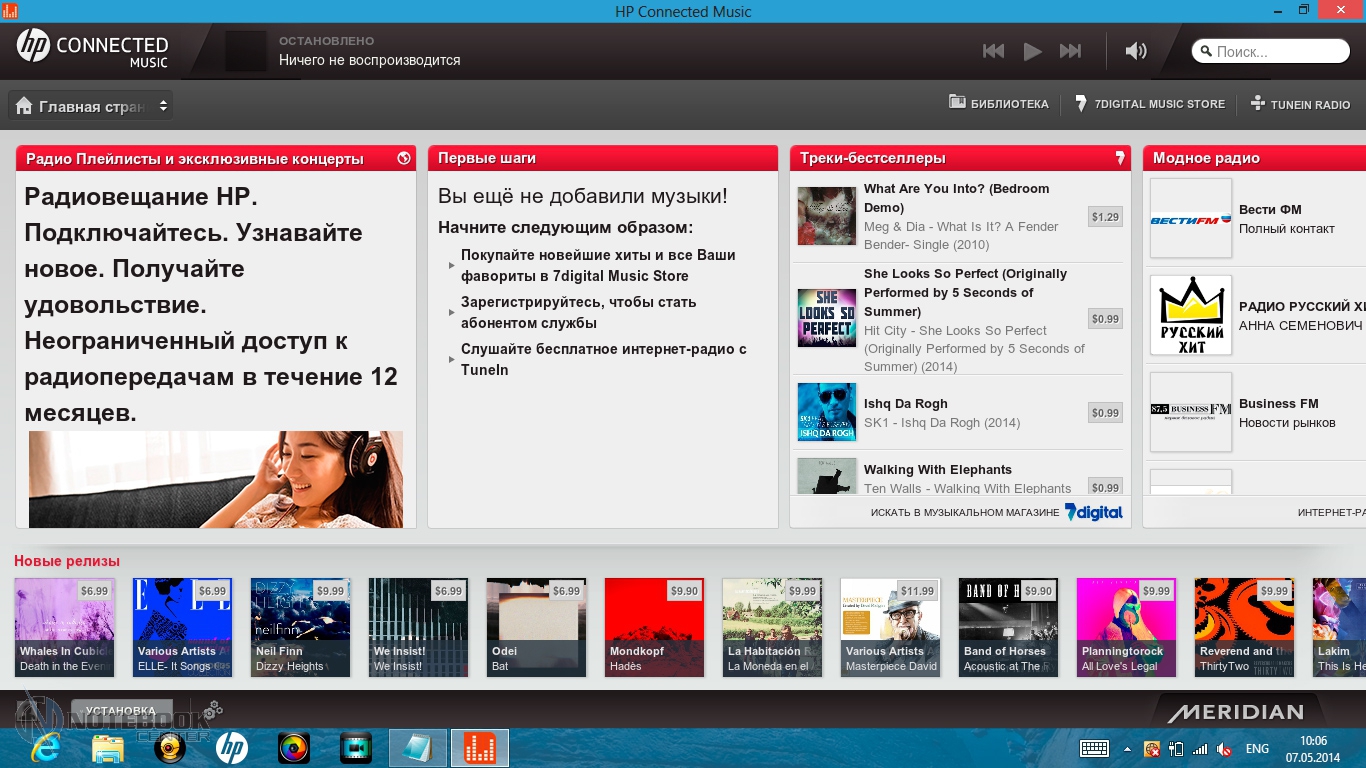Click the Поиск search field
The width and height of the screenshot is (1366, 768).
pyautogui.click(x=1275, y=51)
